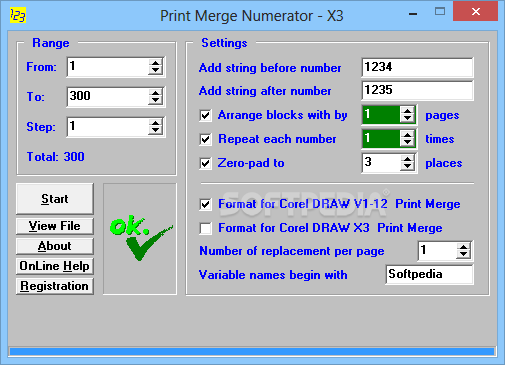This screenshot has height=365, width=505.
Task: Increase replacements per page with up arrow
Action: tap(463, 247)
